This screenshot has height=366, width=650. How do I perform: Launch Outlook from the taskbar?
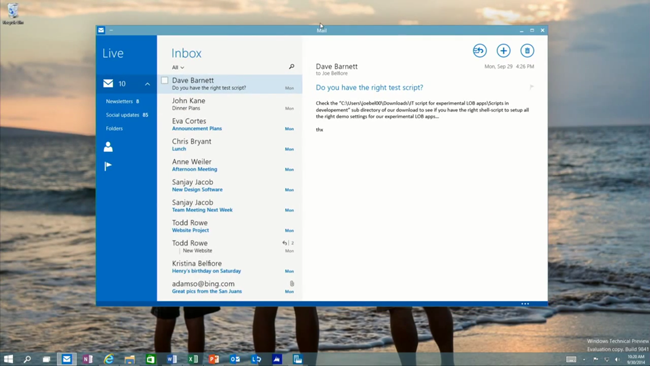tap(235, 359)
